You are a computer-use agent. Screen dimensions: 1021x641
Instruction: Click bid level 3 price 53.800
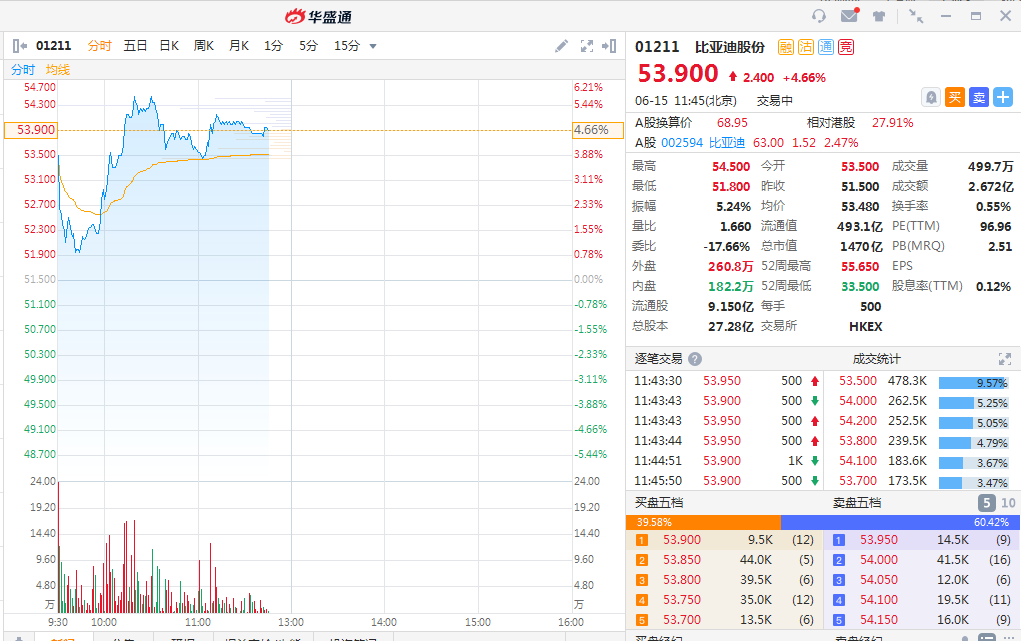[682, 580]
